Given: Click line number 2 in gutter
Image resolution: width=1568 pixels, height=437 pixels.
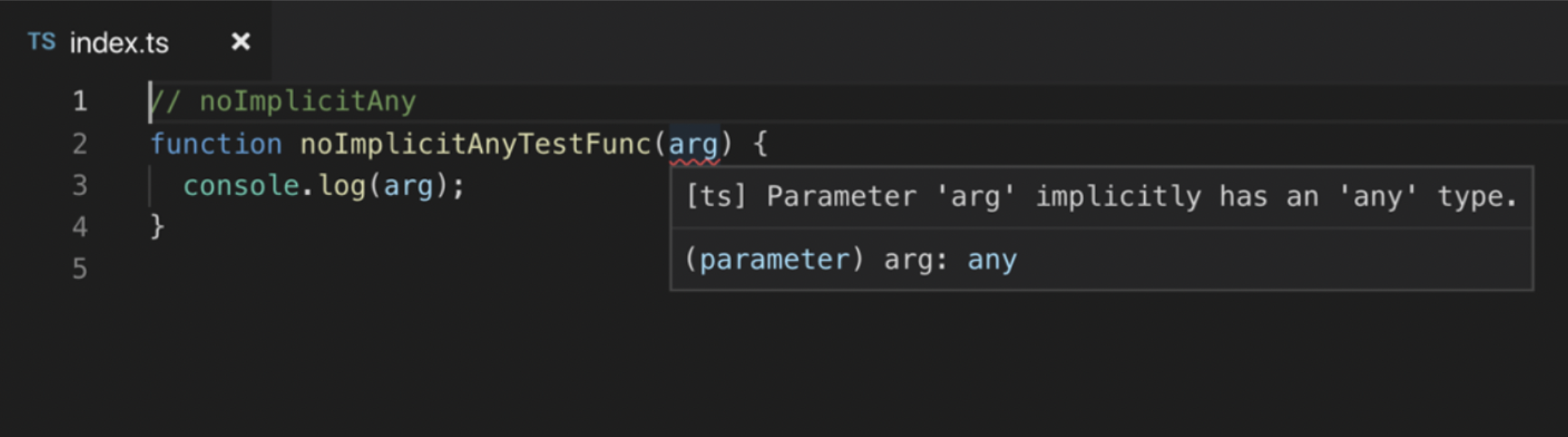Looking at the screenshot, I should pos(80,144).
